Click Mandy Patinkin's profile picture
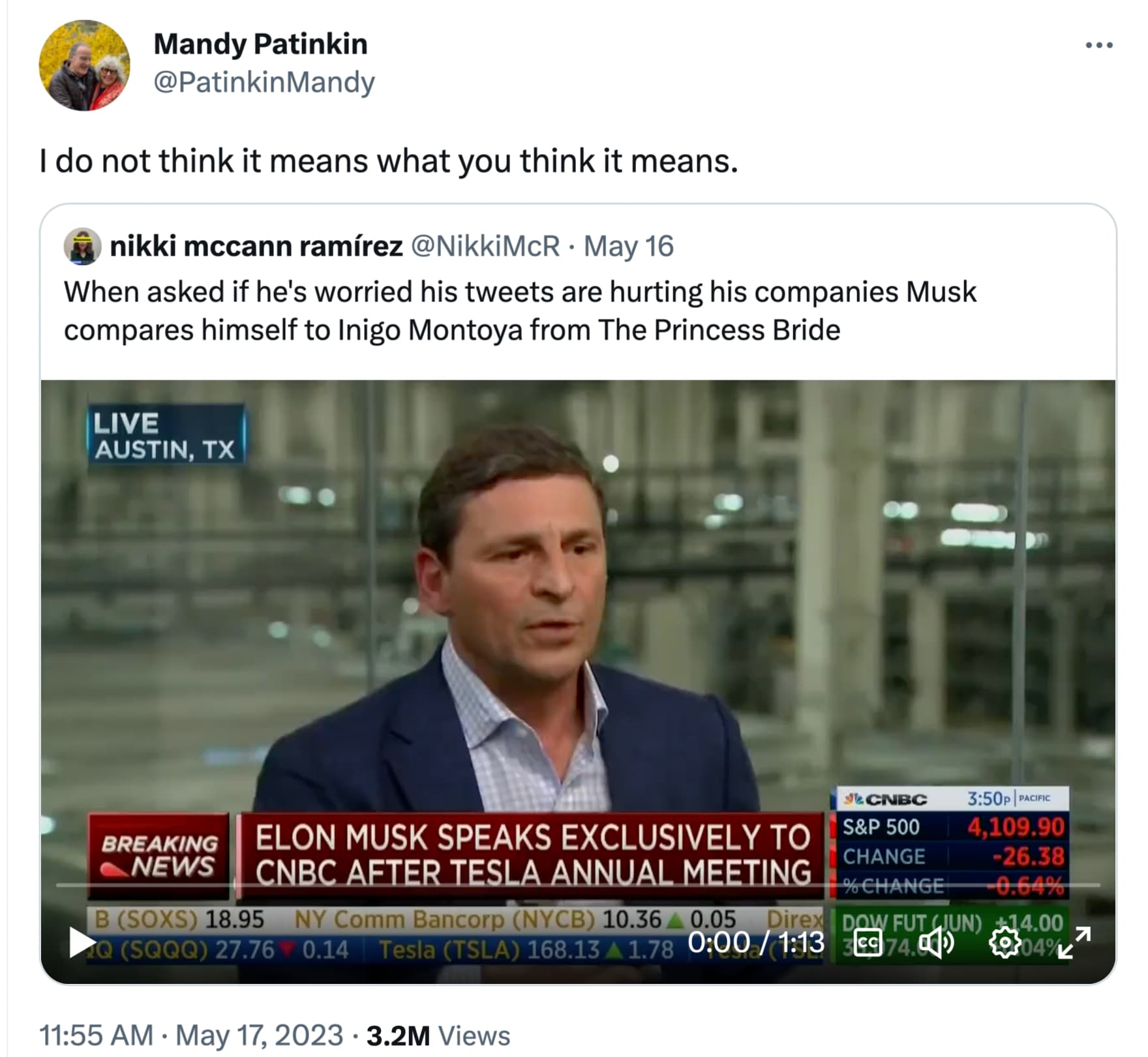 (85, 65)
